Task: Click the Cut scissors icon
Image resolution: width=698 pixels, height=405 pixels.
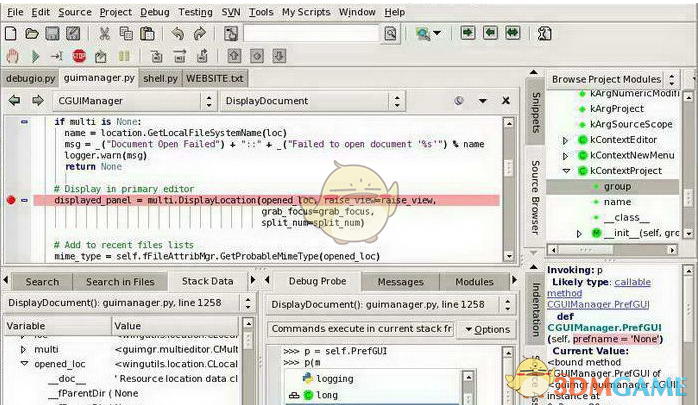Action: 103,33
